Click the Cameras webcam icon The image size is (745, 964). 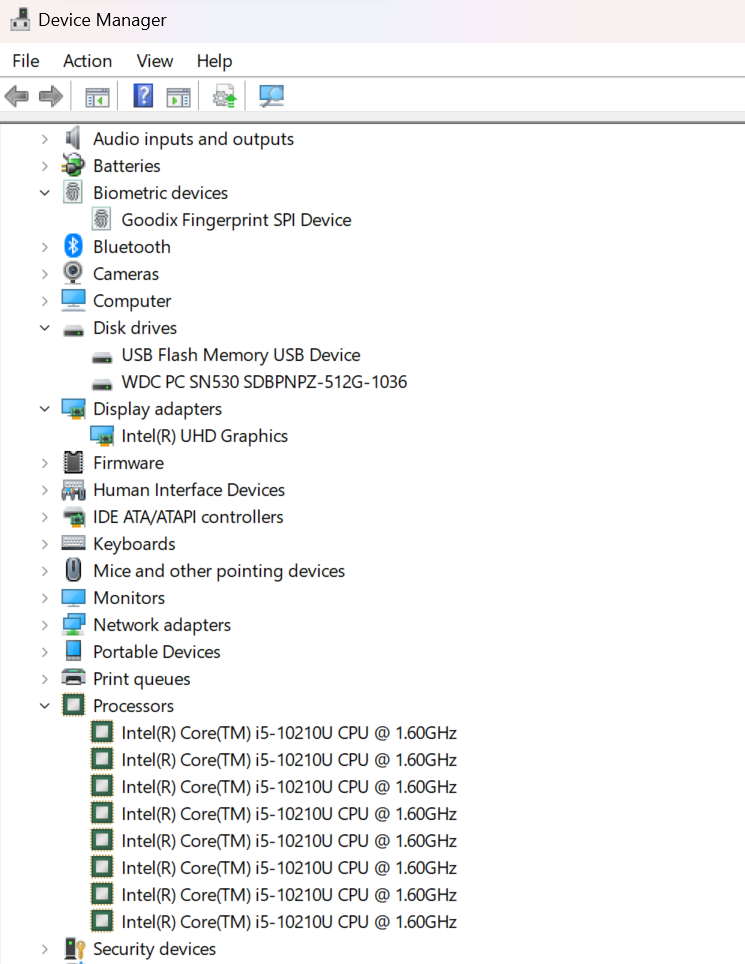pyautogui.click(x=73, y=274)
